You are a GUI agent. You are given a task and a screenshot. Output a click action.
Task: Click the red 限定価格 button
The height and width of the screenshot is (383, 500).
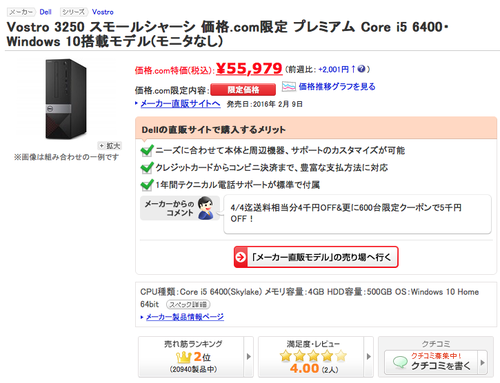243,90
